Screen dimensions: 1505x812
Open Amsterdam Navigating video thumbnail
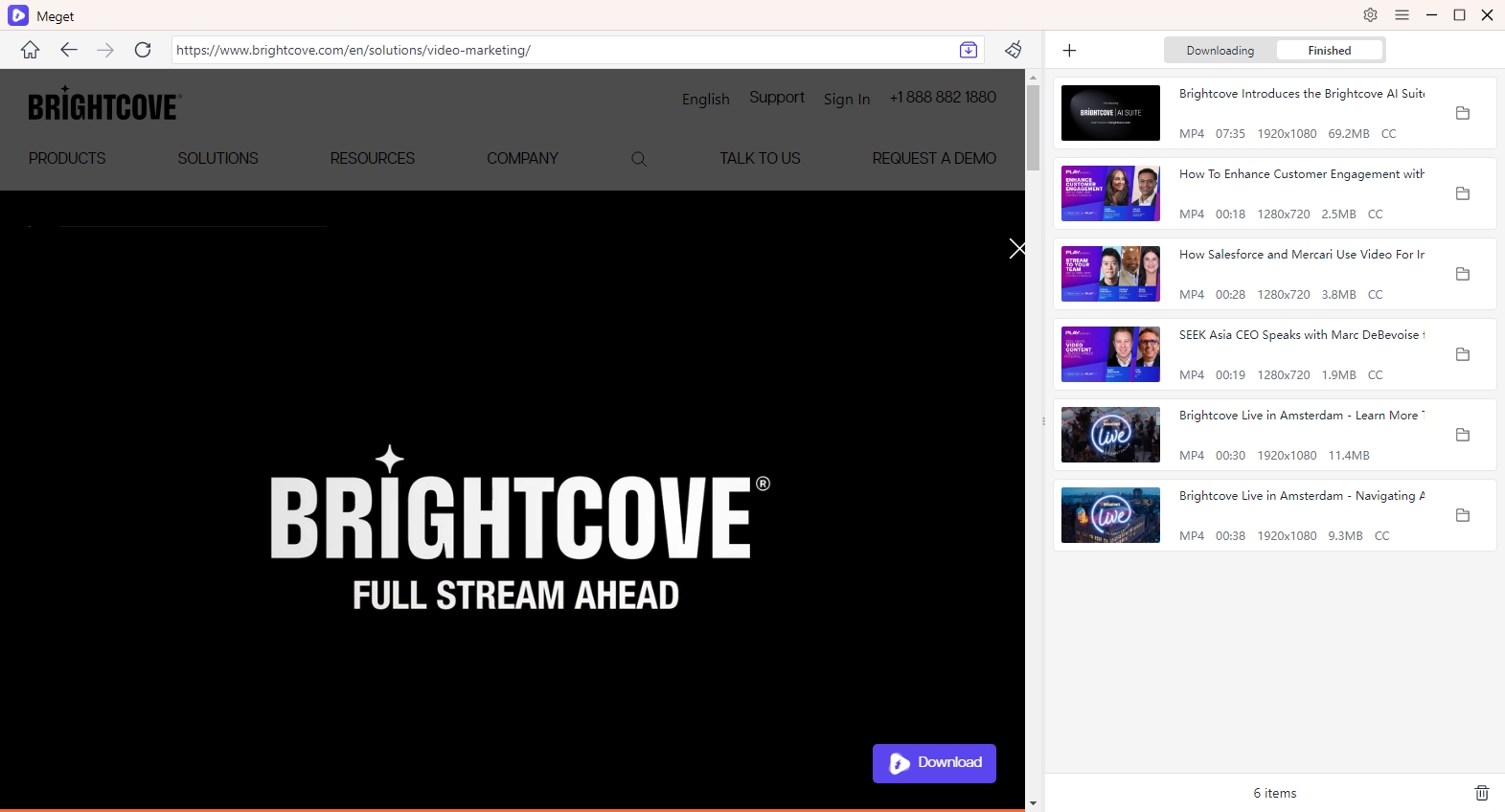[1110, 515]
